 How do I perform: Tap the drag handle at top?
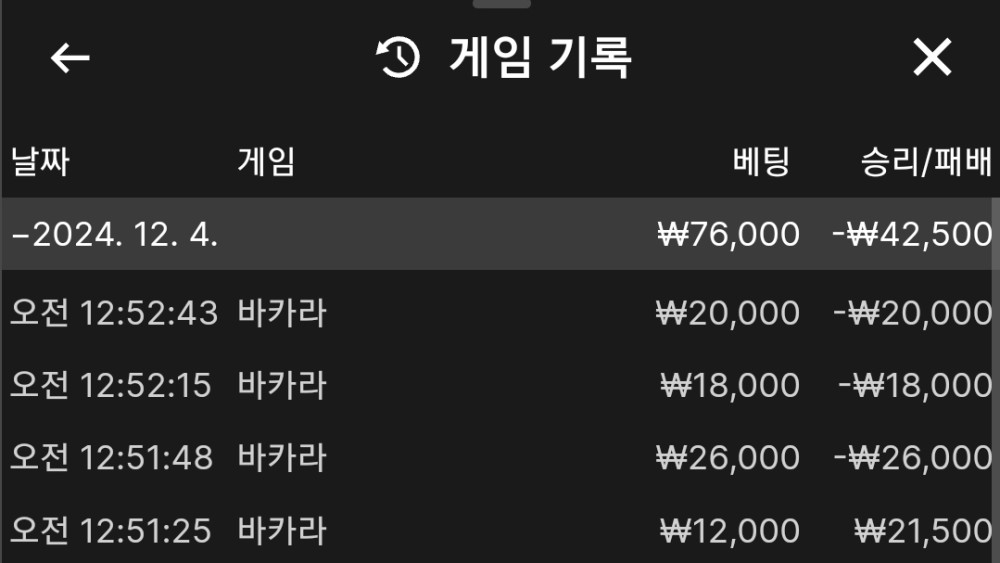pyautogui.click(x=502, y=4)
